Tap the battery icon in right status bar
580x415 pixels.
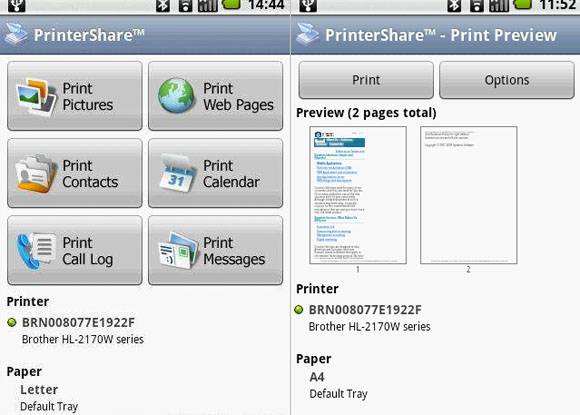click(x=523, y=4)
